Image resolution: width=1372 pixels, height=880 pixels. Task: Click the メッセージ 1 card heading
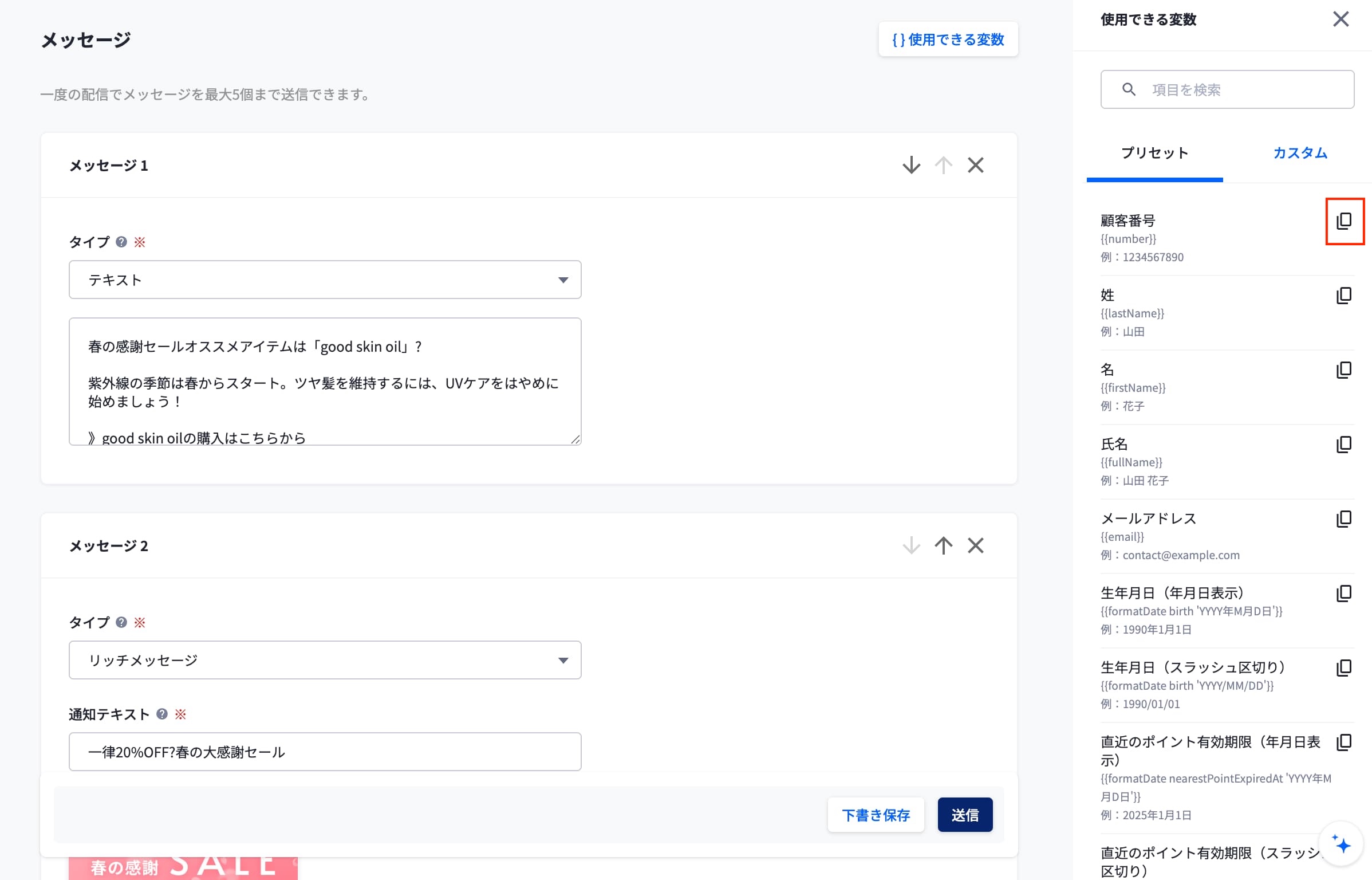pyautogui.click(x=109, y=166)
